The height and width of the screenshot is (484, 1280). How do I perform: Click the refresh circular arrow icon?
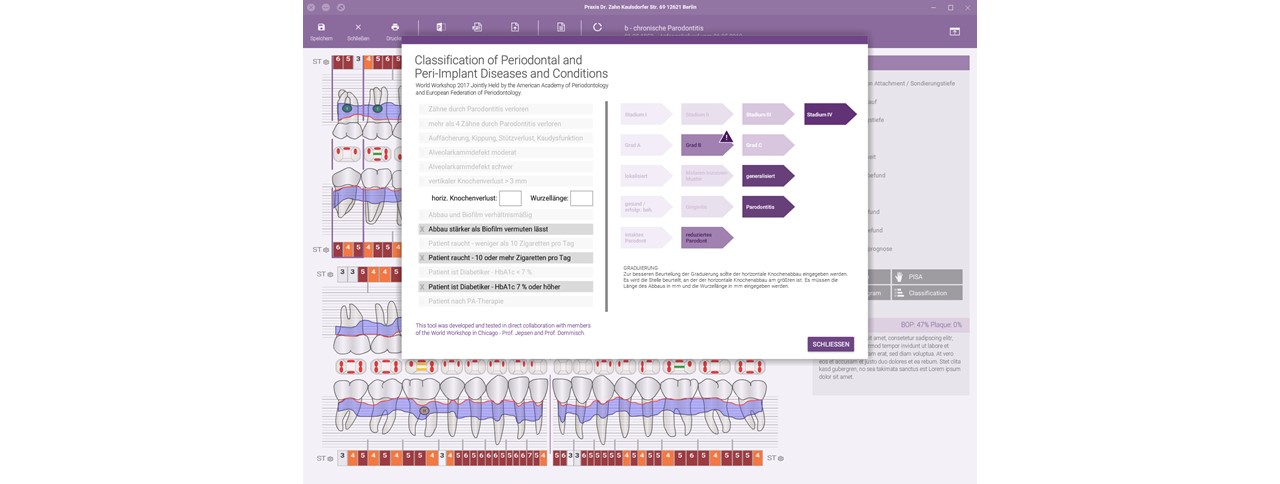pyautogui.click(x=597, y=28)
